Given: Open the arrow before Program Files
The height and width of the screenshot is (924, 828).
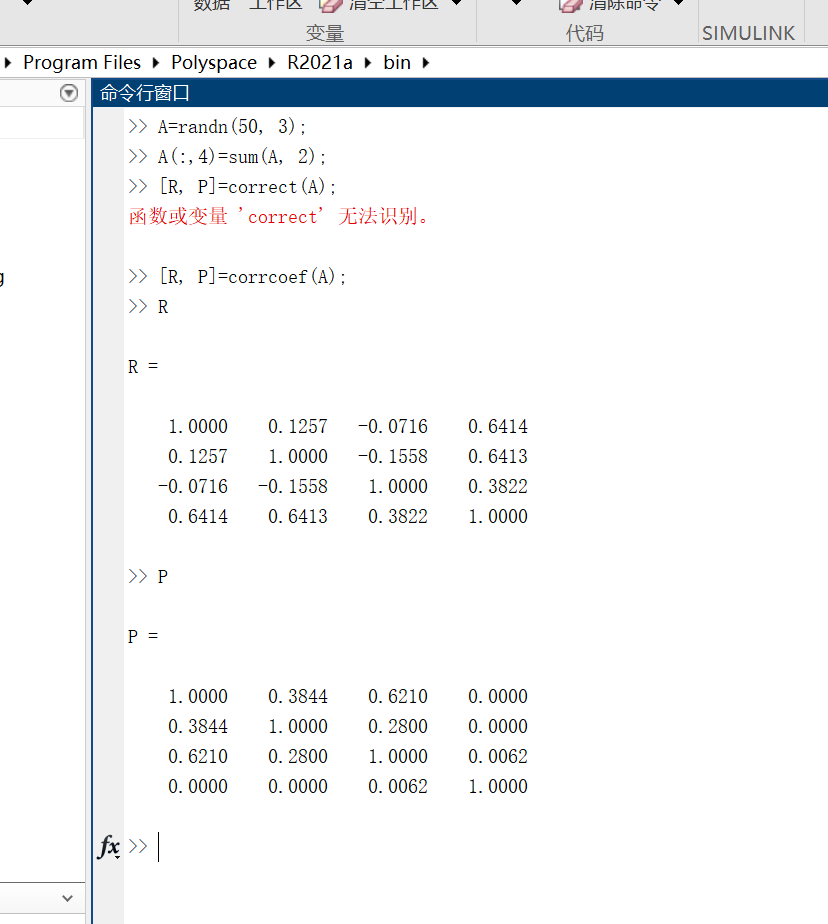Looking at the screenshot, I should [x=8, y=62].
